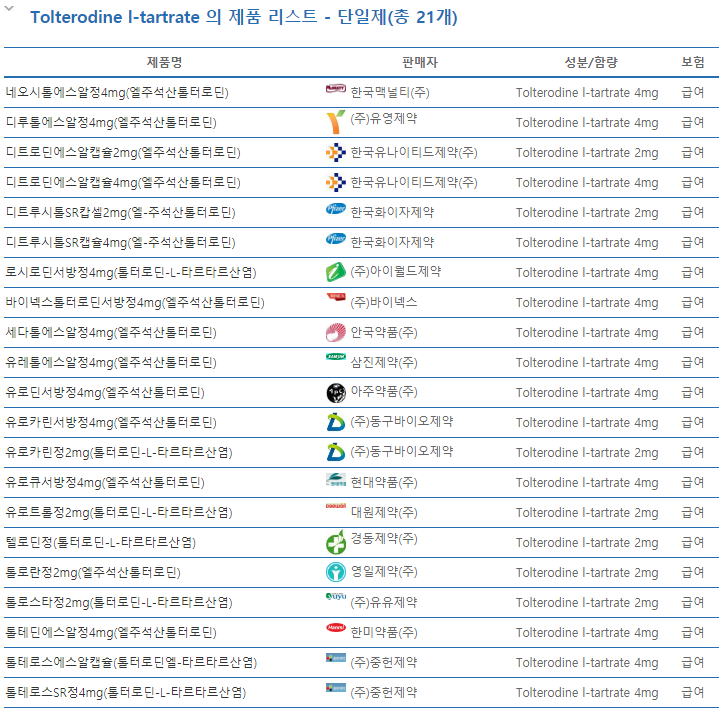Screen dimensions: 720x708
Task: Click seller name 현대약품(주)
Action: (384, 483)
